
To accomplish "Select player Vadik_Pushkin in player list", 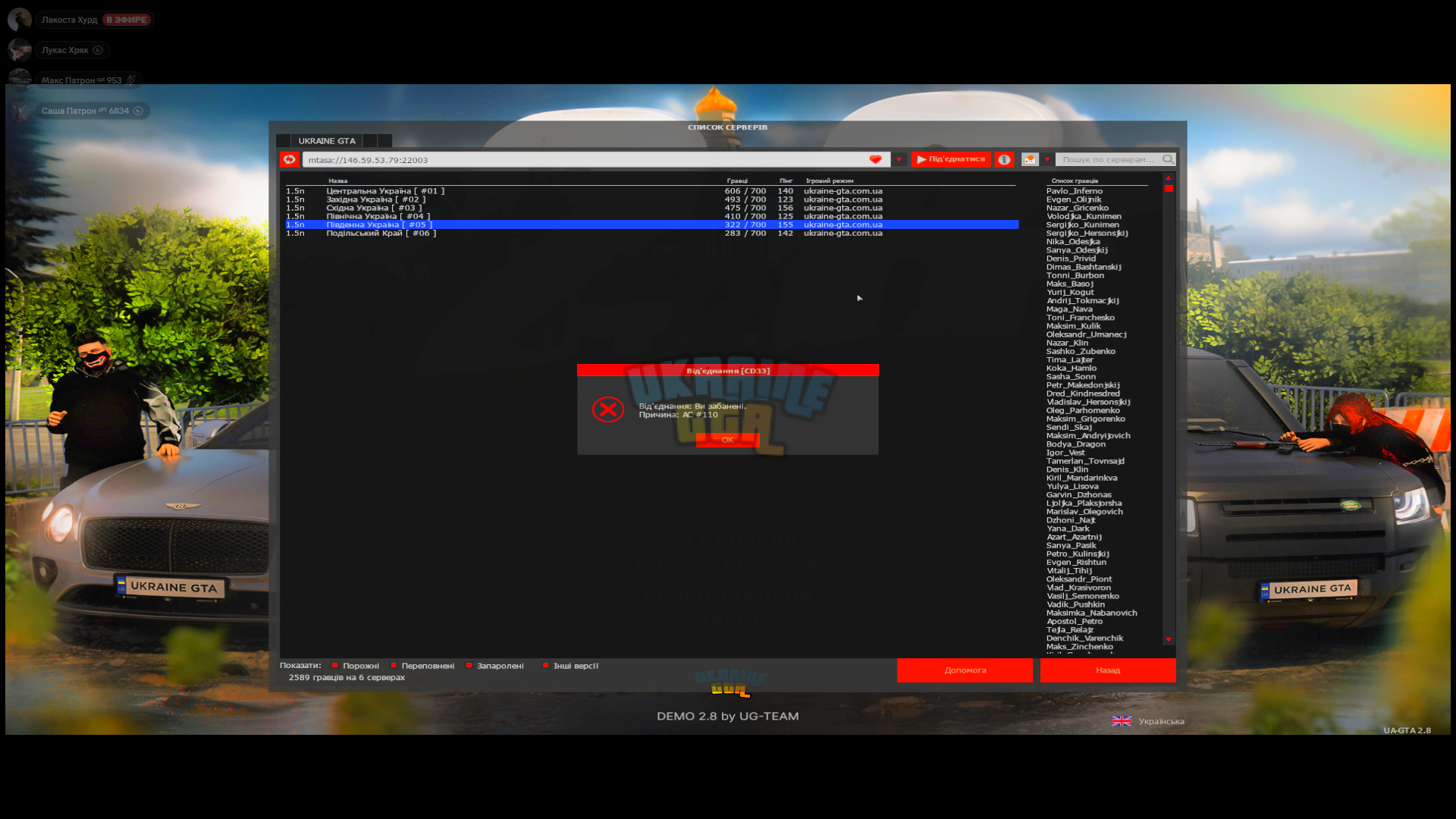I will click(1075, 604).
